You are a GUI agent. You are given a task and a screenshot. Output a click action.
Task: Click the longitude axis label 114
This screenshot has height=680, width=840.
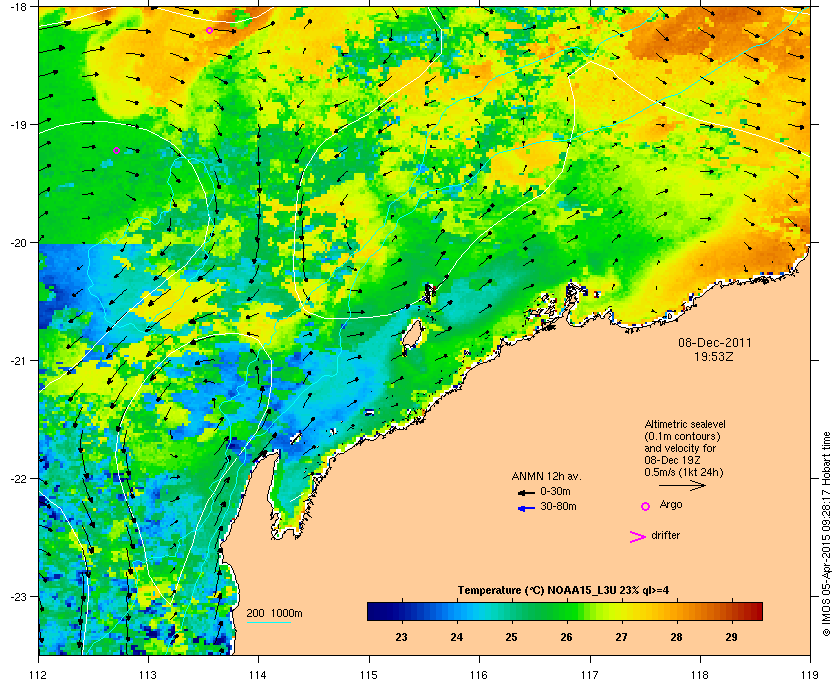259,675
